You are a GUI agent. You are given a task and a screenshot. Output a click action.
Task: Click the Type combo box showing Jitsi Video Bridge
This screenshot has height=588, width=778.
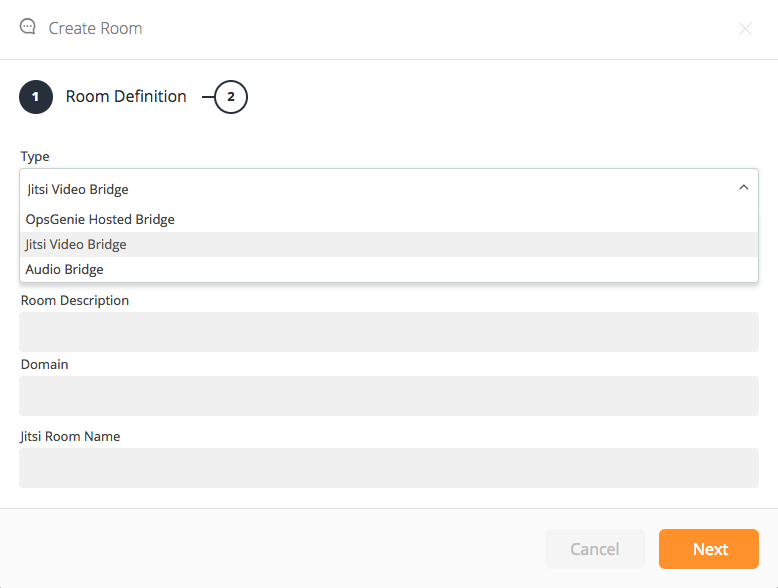click(x=380, y=188)
